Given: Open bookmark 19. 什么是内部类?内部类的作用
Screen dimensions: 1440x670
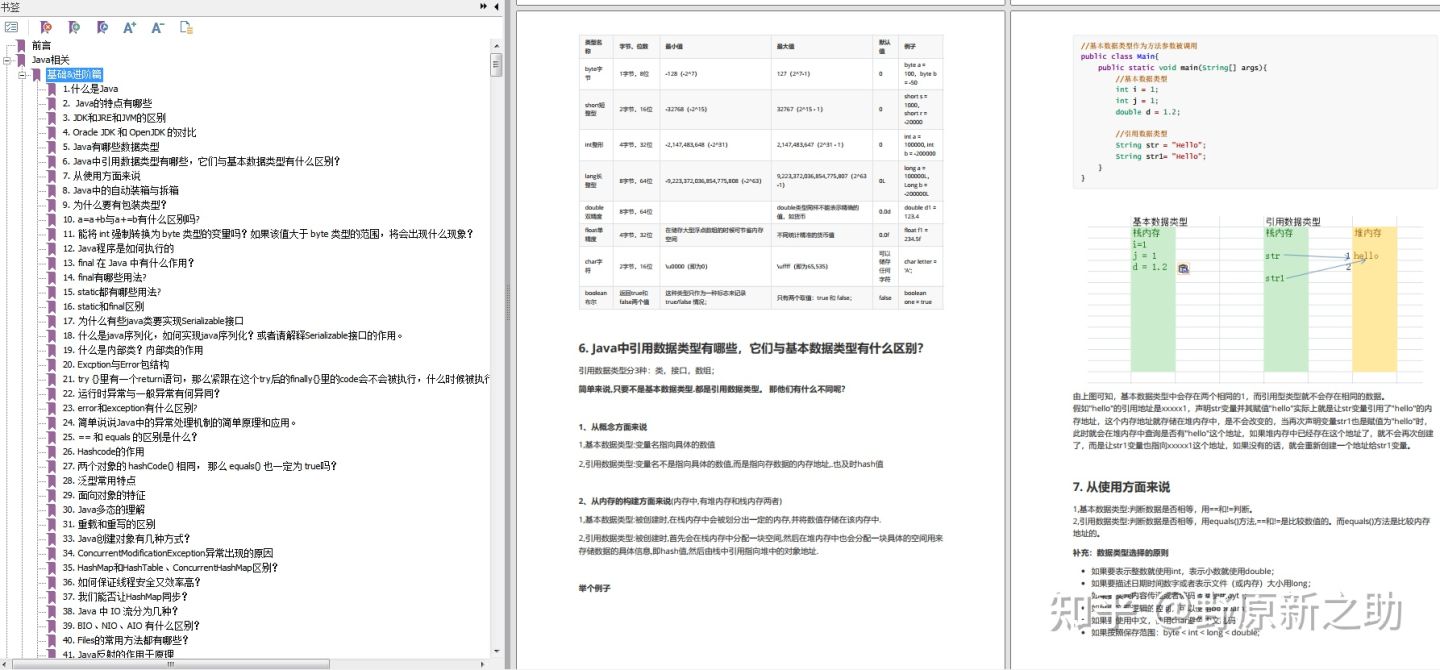Looking at the screenshot, I should click(132, 350).
